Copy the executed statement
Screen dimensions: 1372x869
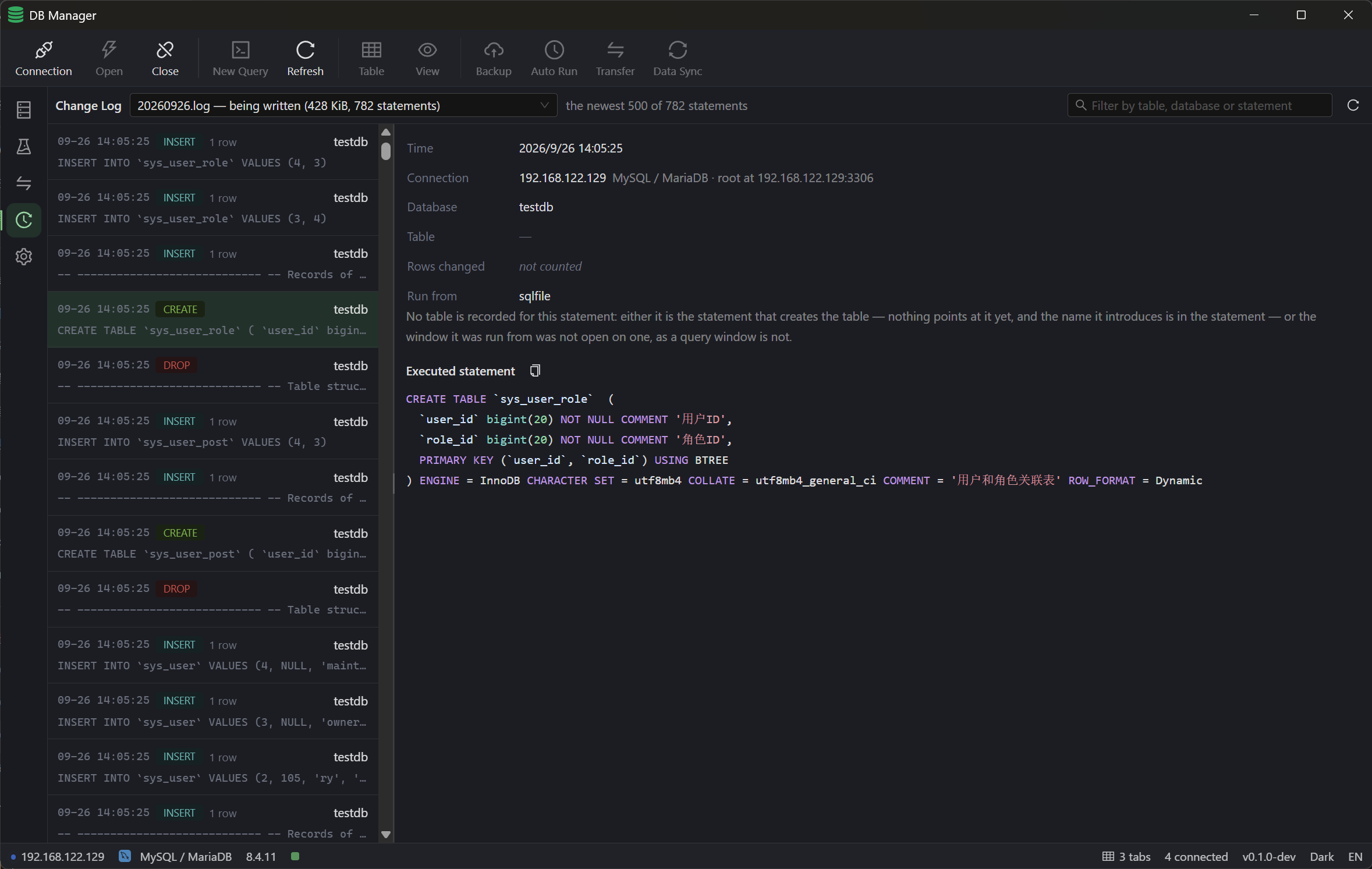tap(535, 371)
